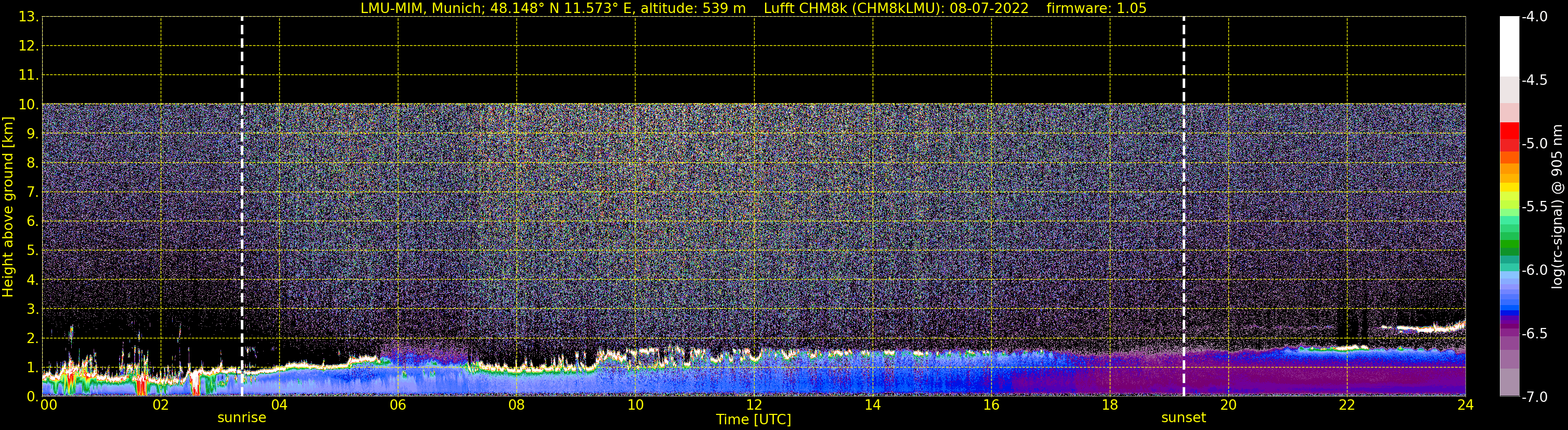
Task: Click the 'sunset' label below the time axis
Action: coord(1183,418)
